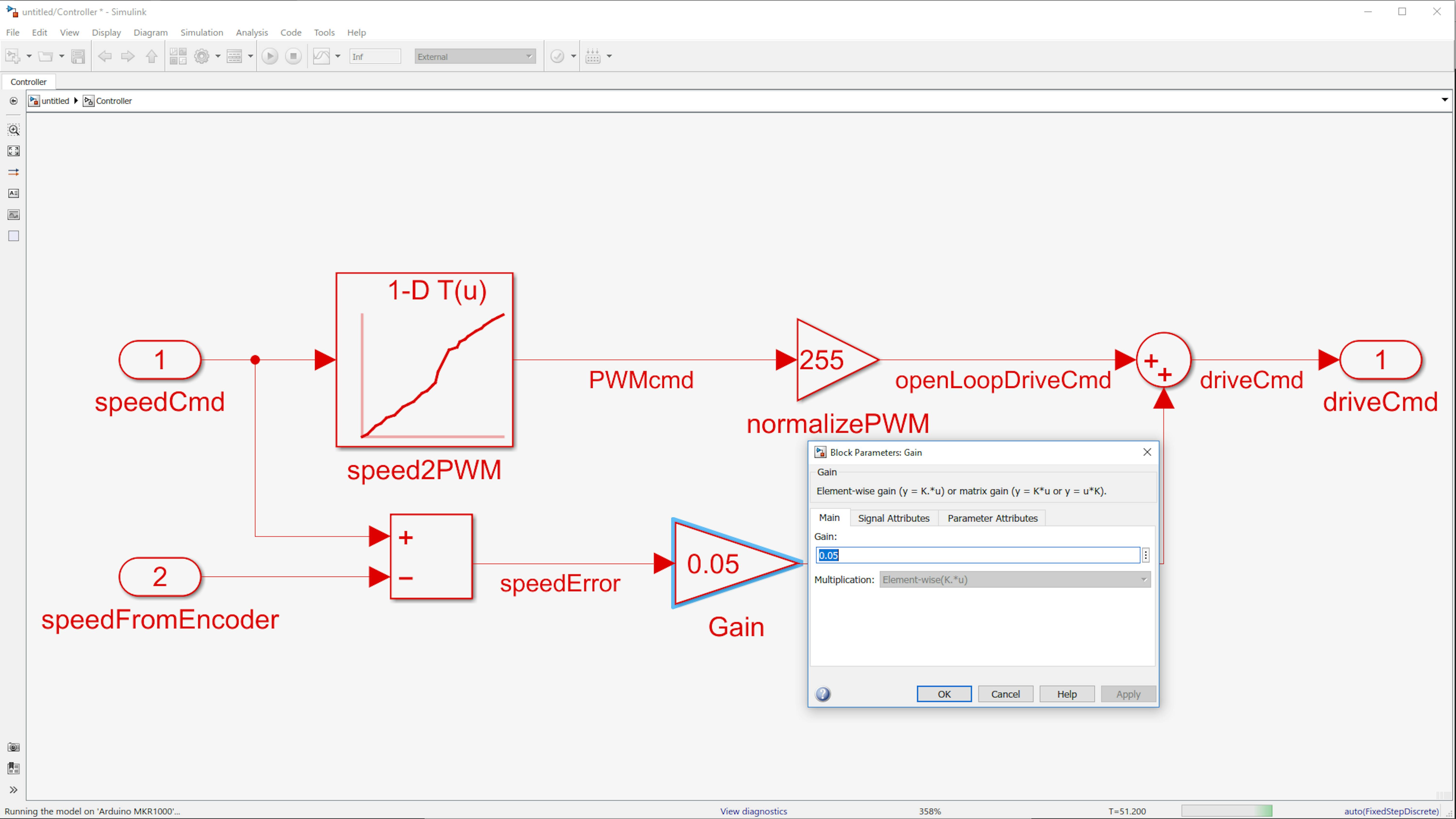Open the Display menu

pyautogui.click(x=106, y=32)
